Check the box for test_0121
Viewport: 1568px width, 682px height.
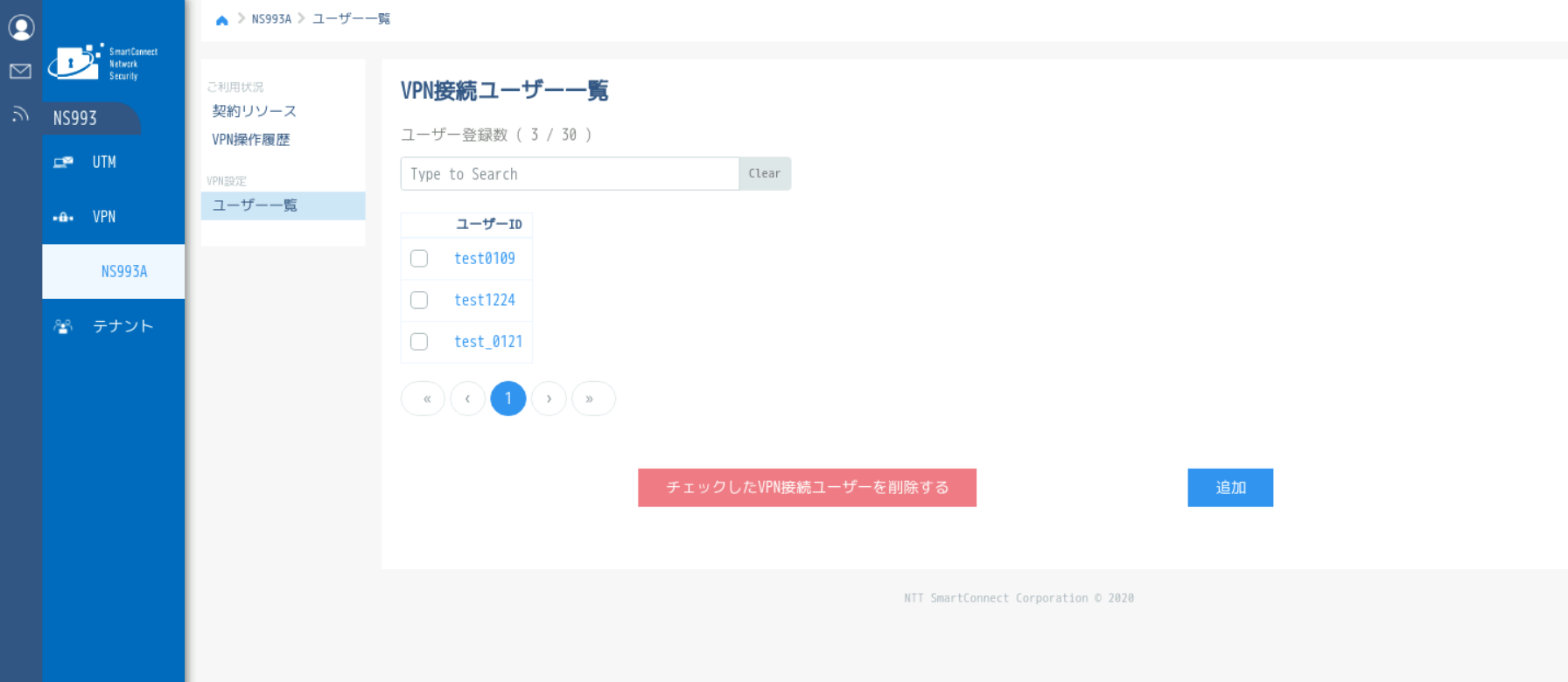[419, 341]
